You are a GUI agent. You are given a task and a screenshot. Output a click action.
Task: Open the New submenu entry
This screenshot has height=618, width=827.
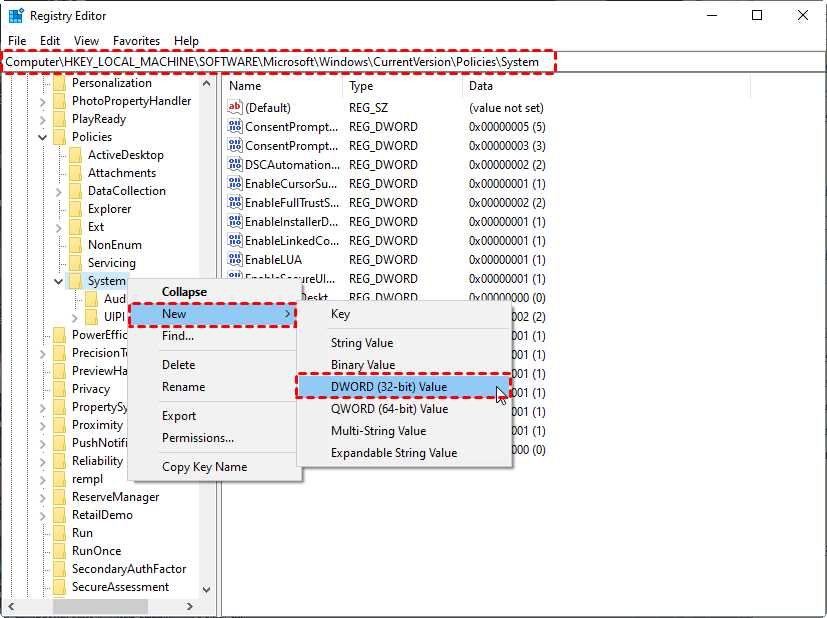(x=213, y=314)
